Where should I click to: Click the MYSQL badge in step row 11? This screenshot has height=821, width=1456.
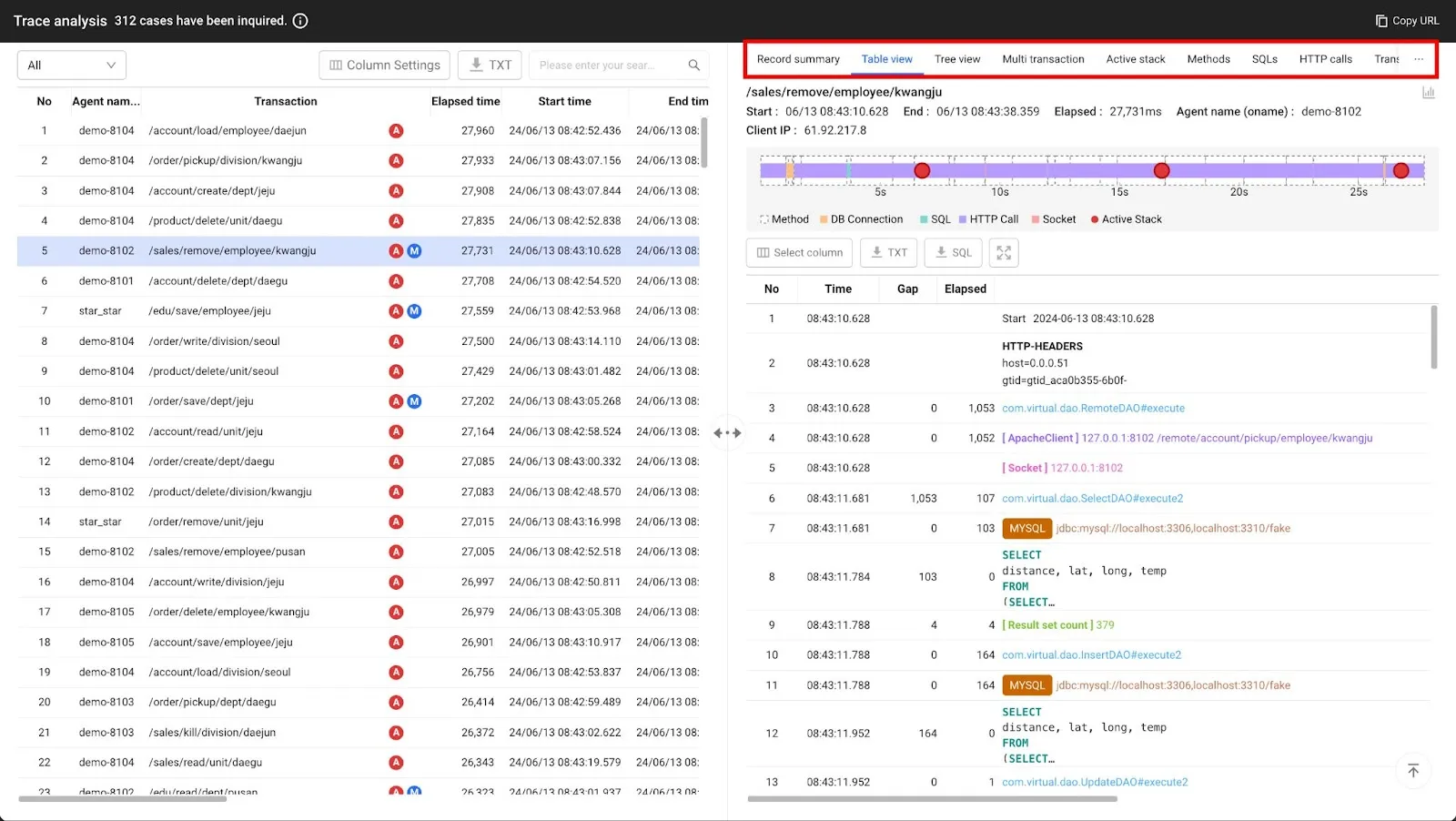click(x=1026, y=685)
